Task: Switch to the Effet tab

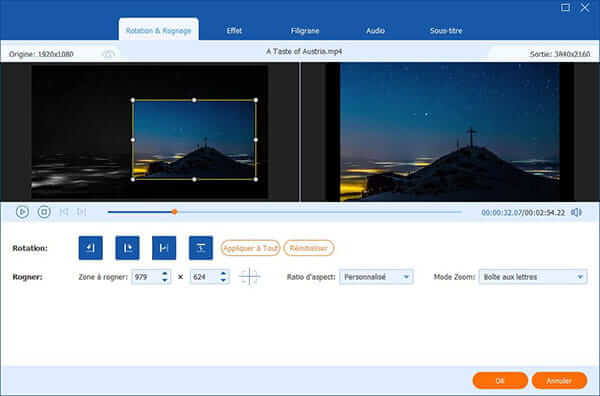Action: point(234,31)
